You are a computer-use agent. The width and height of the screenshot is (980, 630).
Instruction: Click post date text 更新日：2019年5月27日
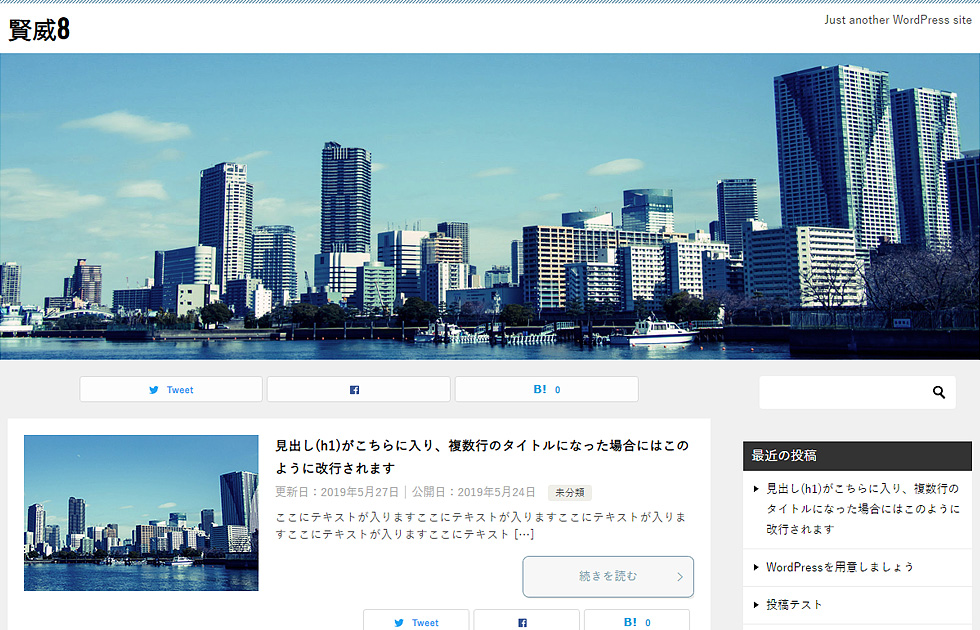tap(337, 492)
